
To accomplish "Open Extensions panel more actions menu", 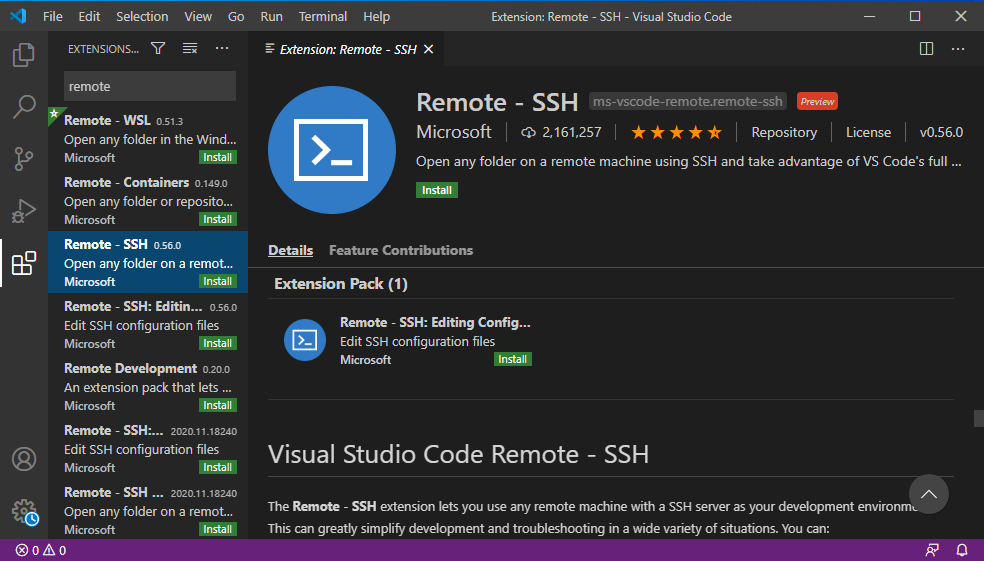I will point(222,48).
